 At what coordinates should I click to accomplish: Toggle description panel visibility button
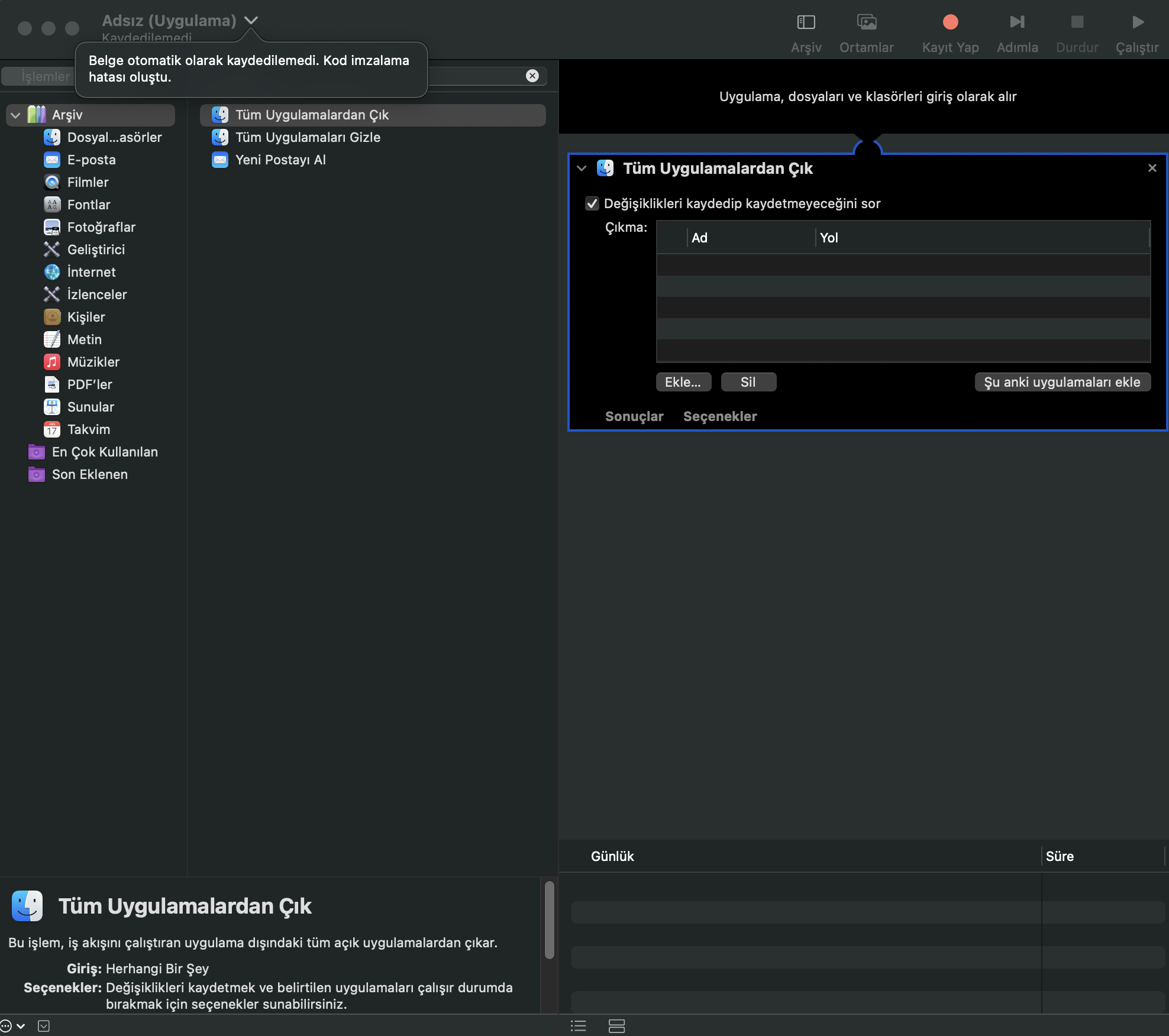(44, 1026)
